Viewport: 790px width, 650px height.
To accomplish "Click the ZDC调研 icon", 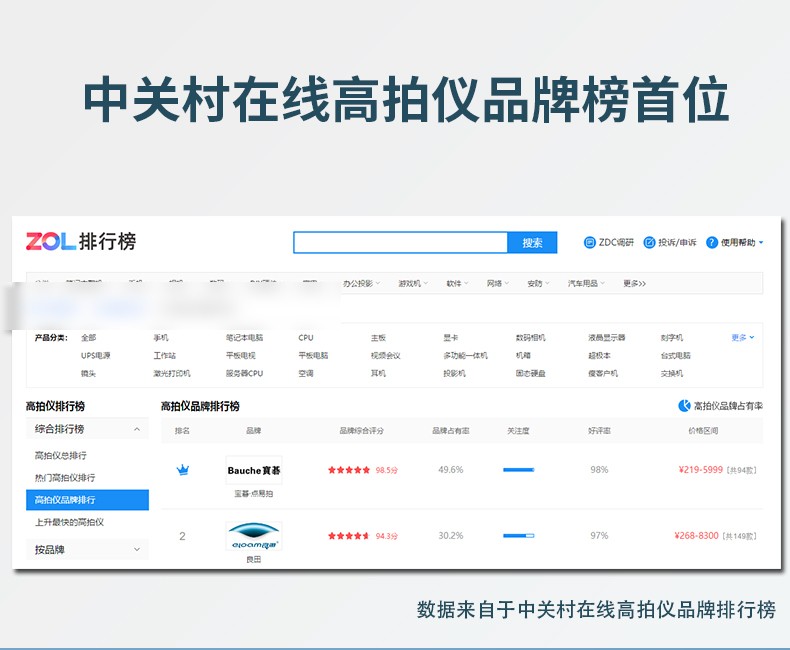I will click(x=589, y=242).
